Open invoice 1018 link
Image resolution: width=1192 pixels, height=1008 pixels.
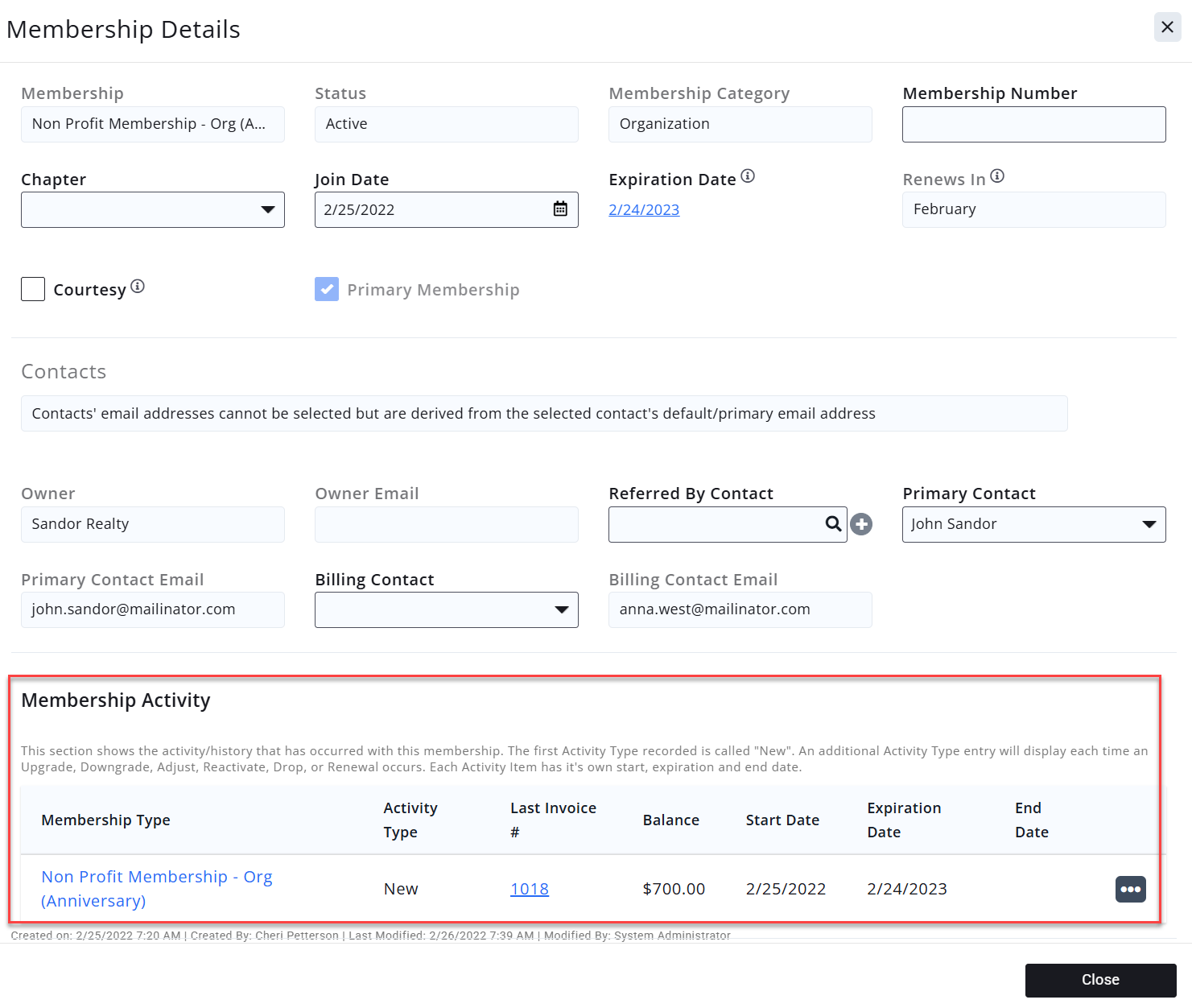point(530,889)
